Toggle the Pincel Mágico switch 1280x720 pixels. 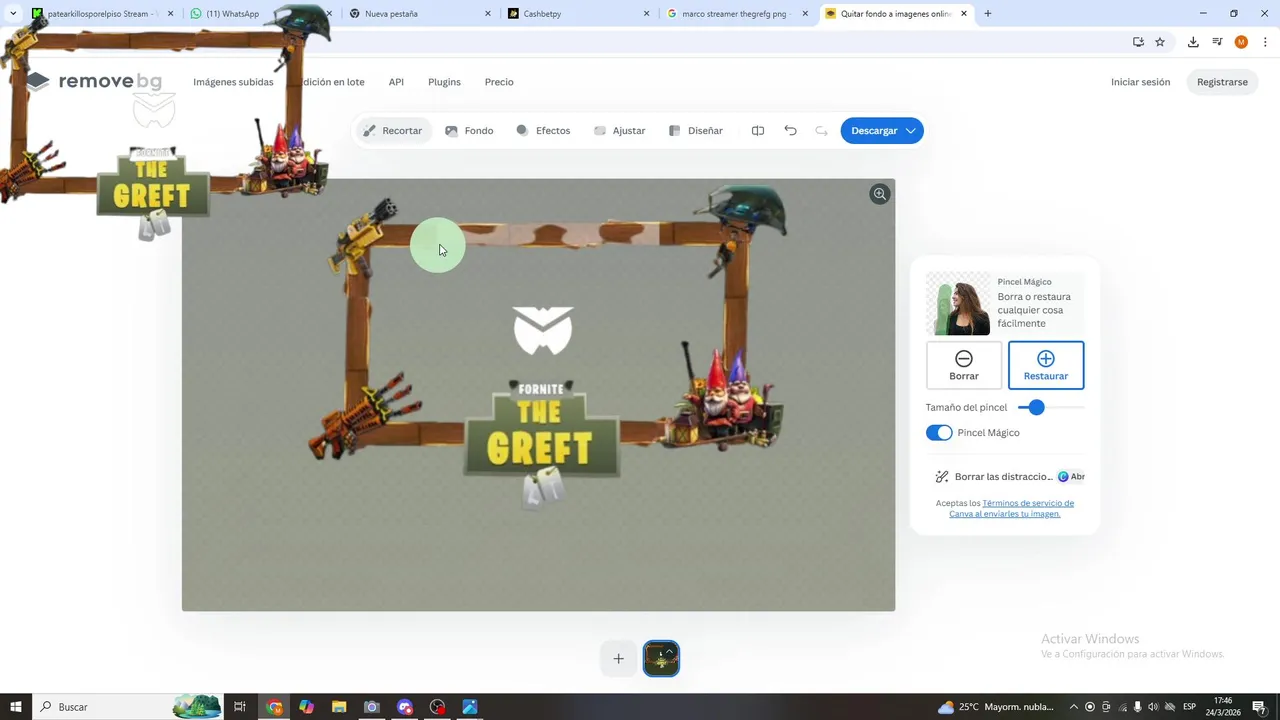click(939, 433)
